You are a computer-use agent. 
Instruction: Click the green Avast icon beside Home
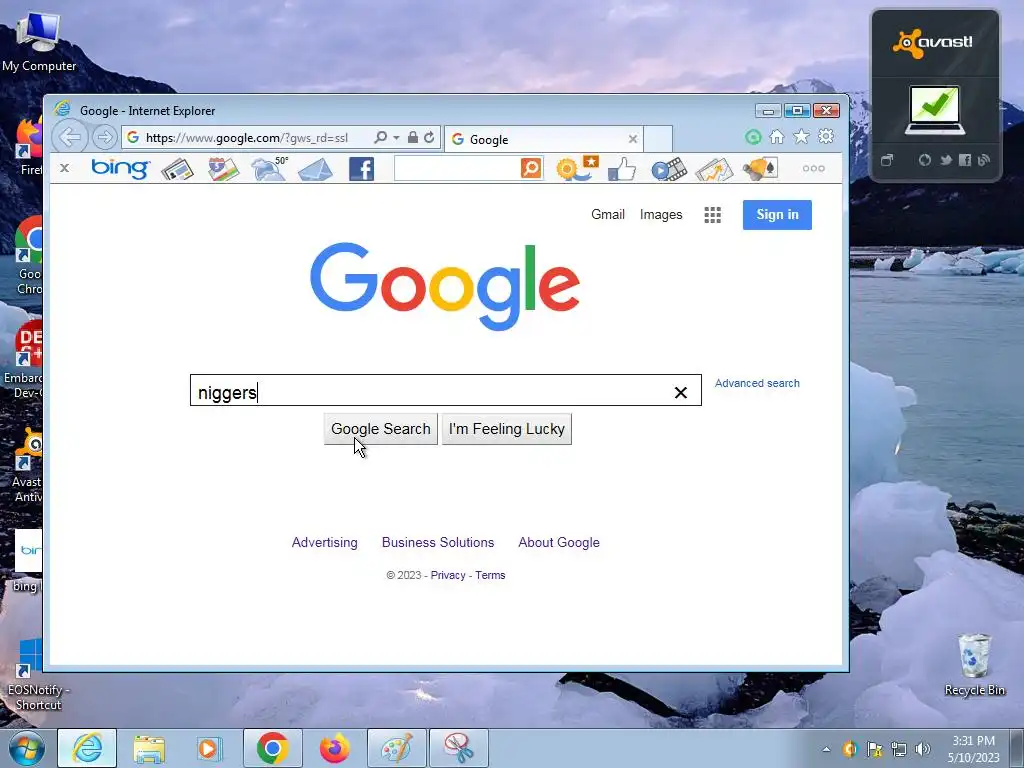click(x=753, y=137)
